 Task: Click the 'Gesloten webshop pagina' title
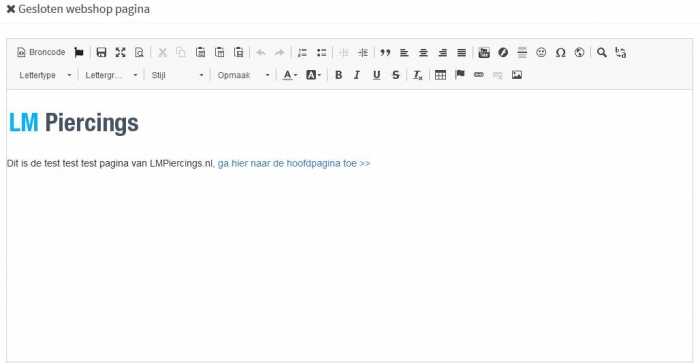pyautogui.click(x=84, y=9)
